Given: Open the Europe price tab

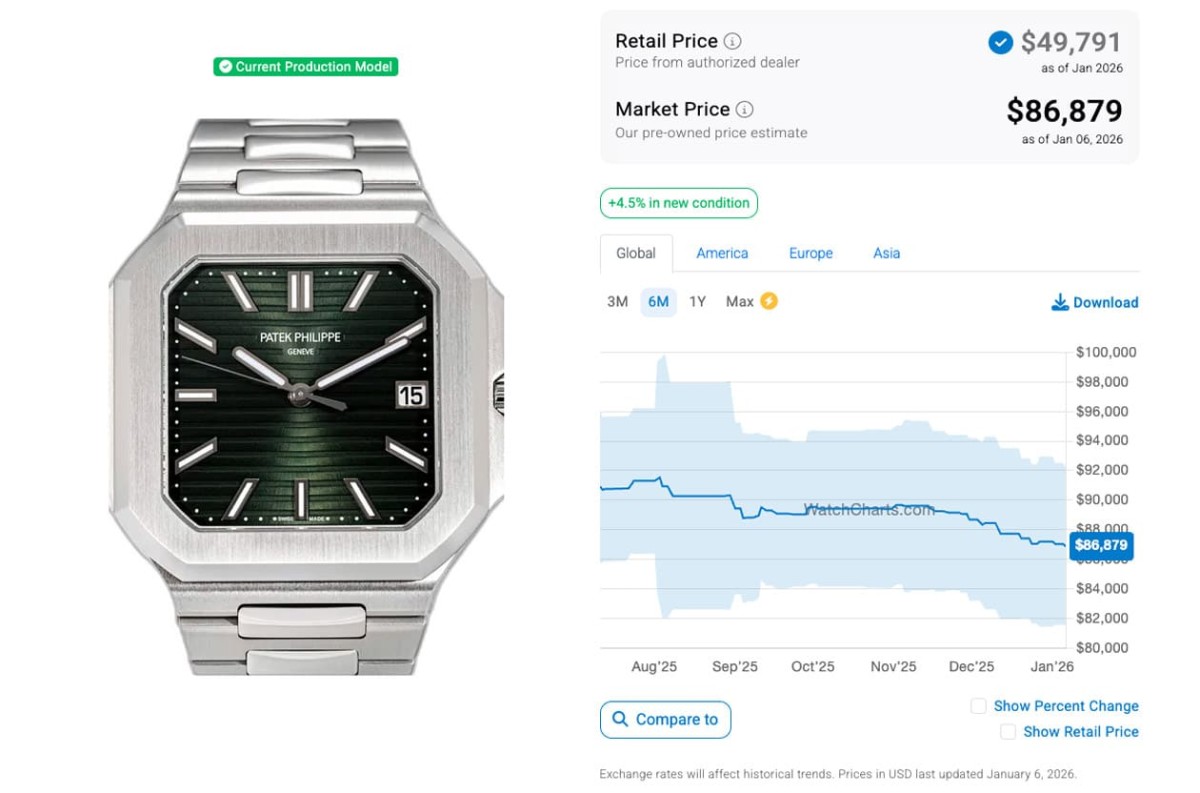Looking at the screenshot, I should [x=810, y=253].
